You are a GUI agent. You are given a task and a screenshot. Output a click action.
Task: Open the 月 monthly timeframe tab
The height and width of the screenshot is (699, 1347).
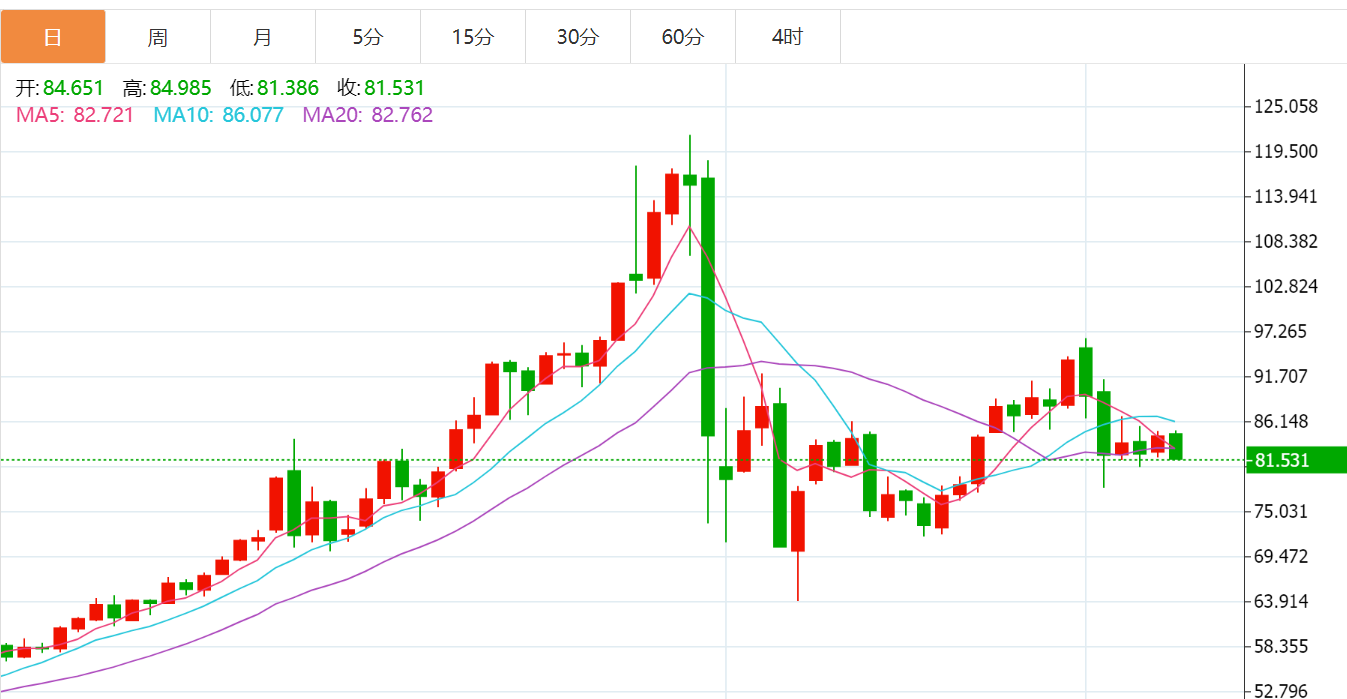[x=262, y=38]
